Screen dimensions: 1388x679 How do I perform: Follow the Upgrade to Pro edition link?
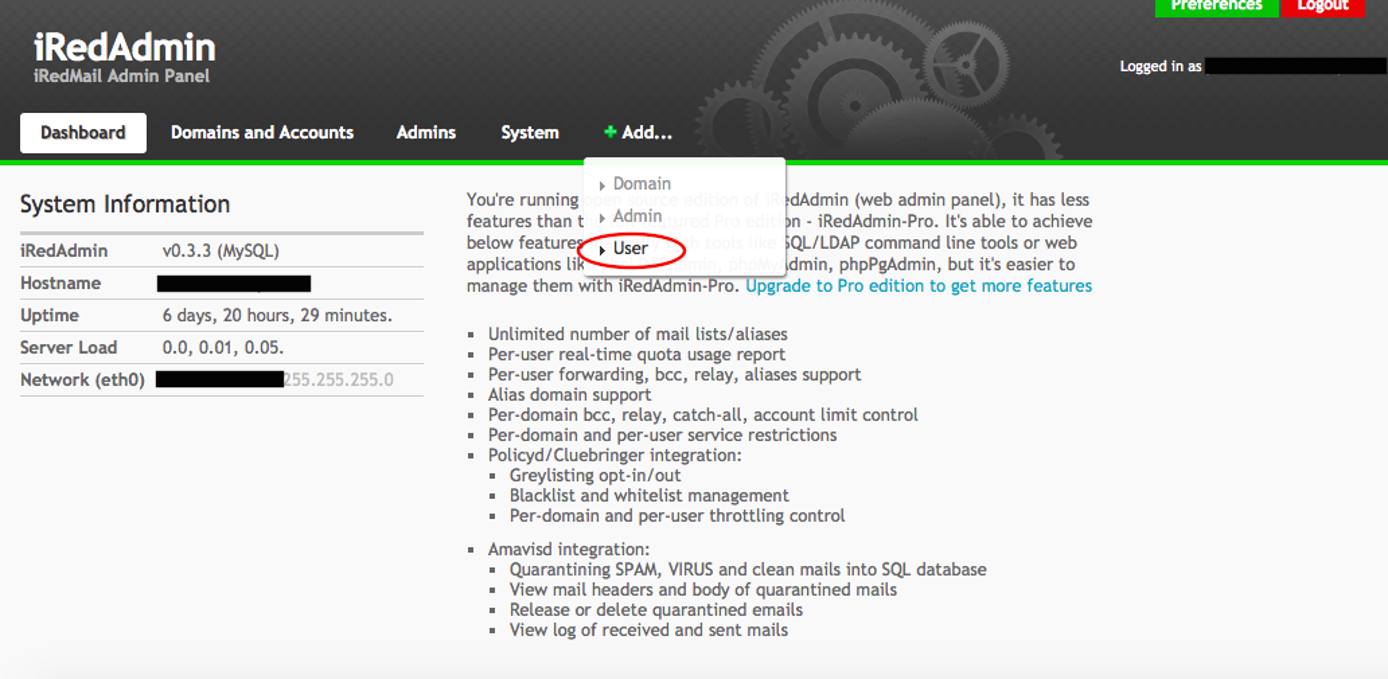(x=920, y=285)
